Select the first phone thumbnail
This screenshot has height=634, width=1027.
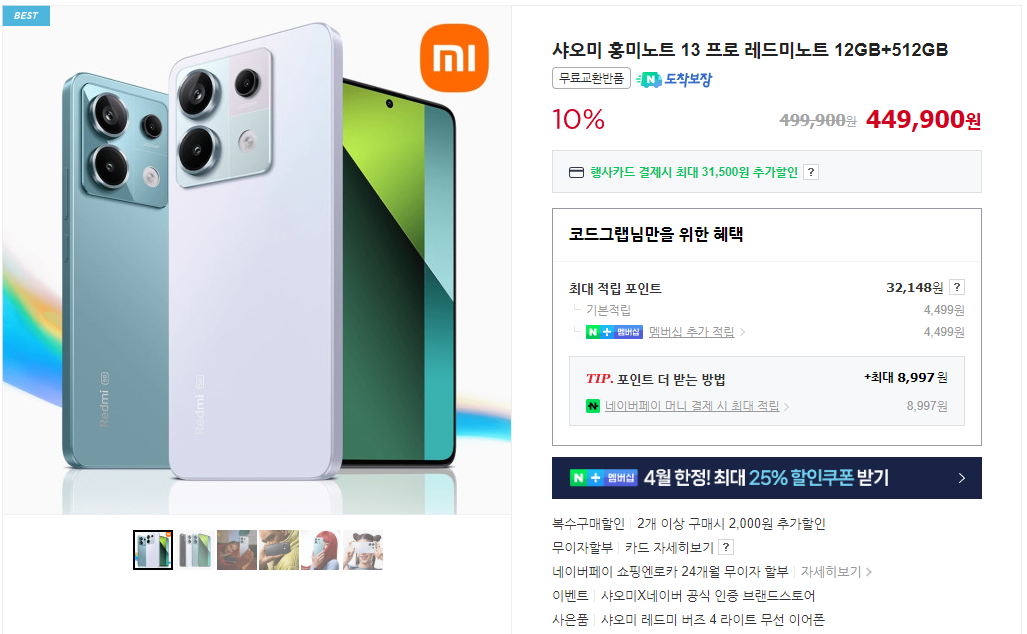pyautogui.click(x=153, y=550)
